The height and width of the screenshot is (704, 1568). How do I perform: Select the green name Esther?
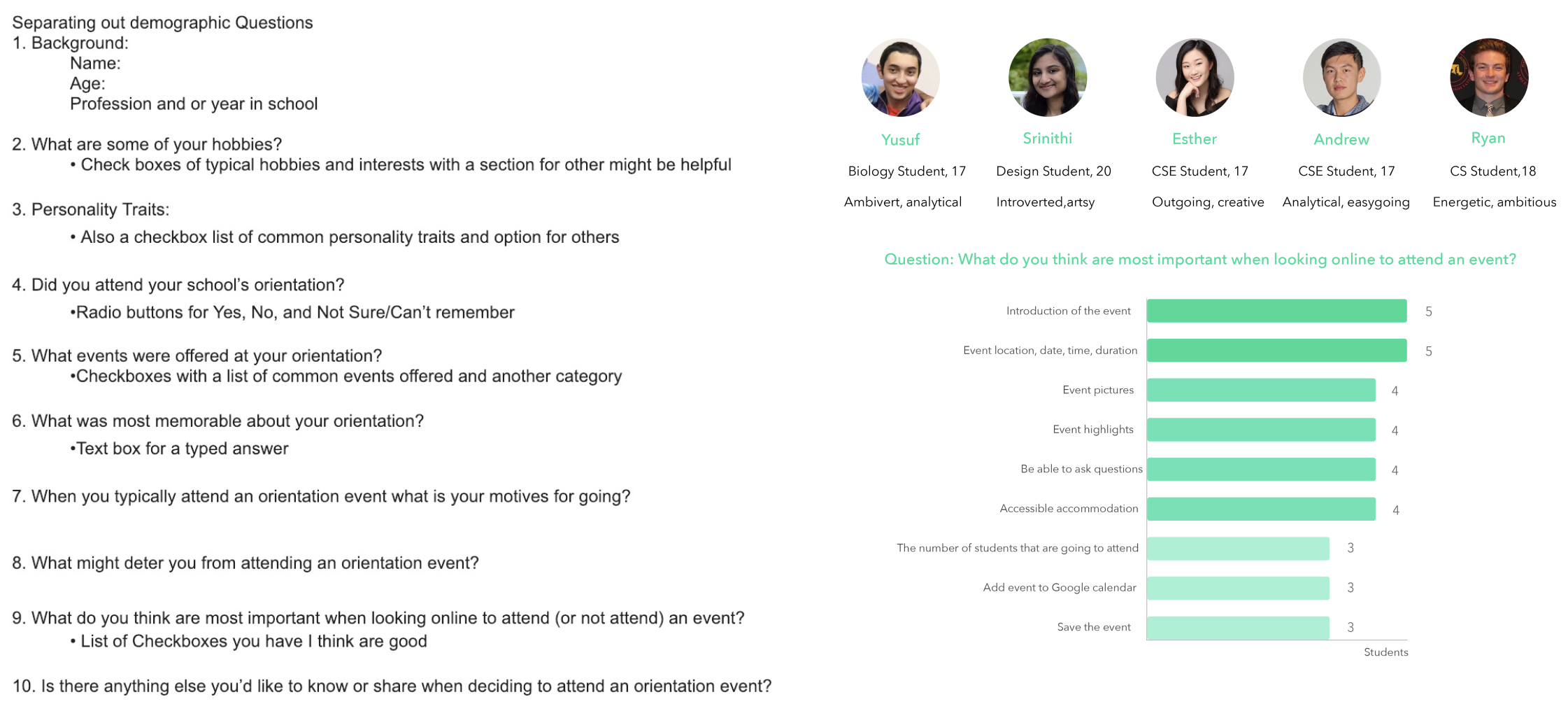click(1195, 139)
